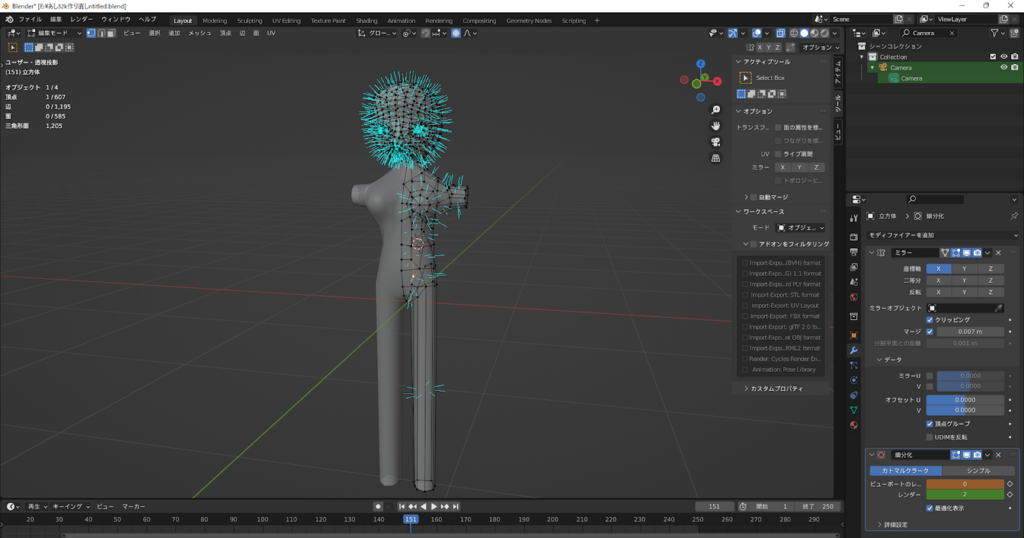Open the Modifier properties wrench tab
1024x538 pixels.
[853, 351]
